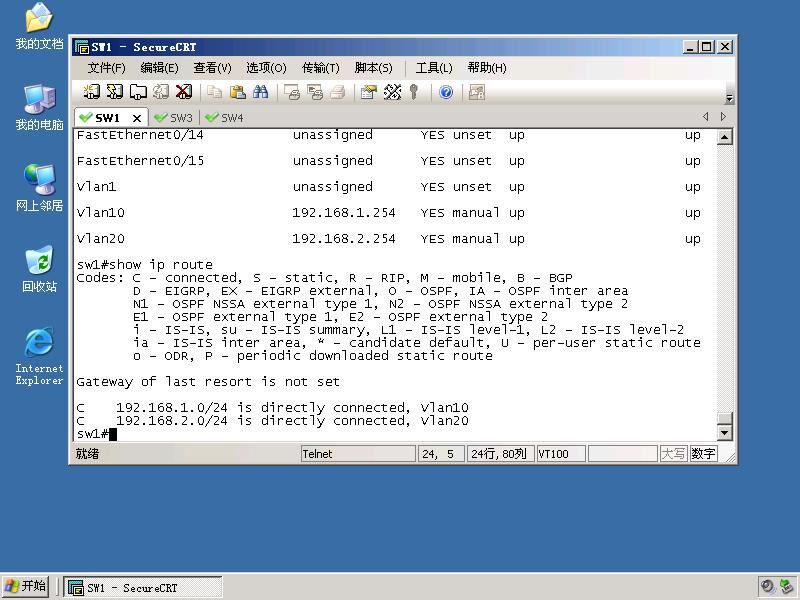
Task: Select the 网上邻居 desktop icon
Action: pyautogui.click(x=39, y=188)
